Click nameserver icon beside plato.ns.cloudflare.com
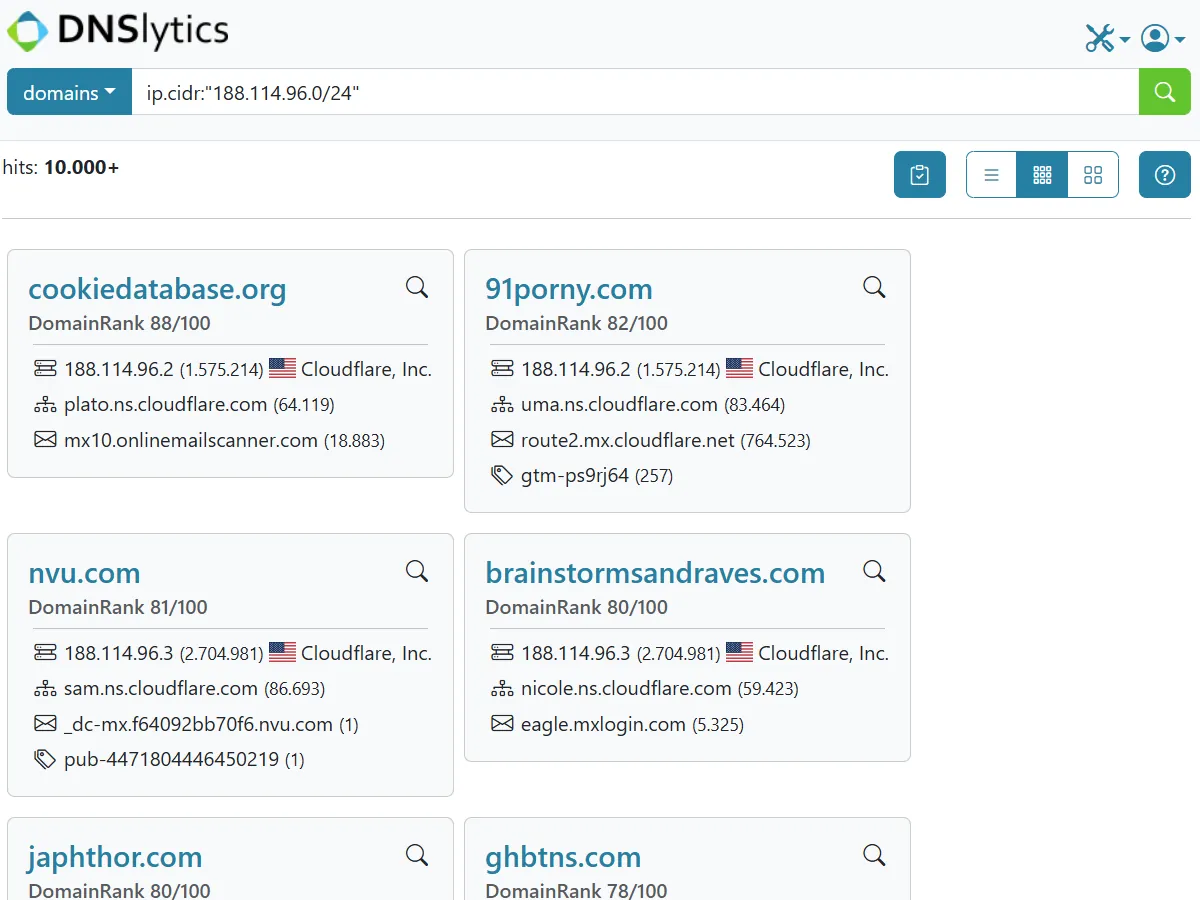The height and width of the screenshot is (900, 1200). 45,405
